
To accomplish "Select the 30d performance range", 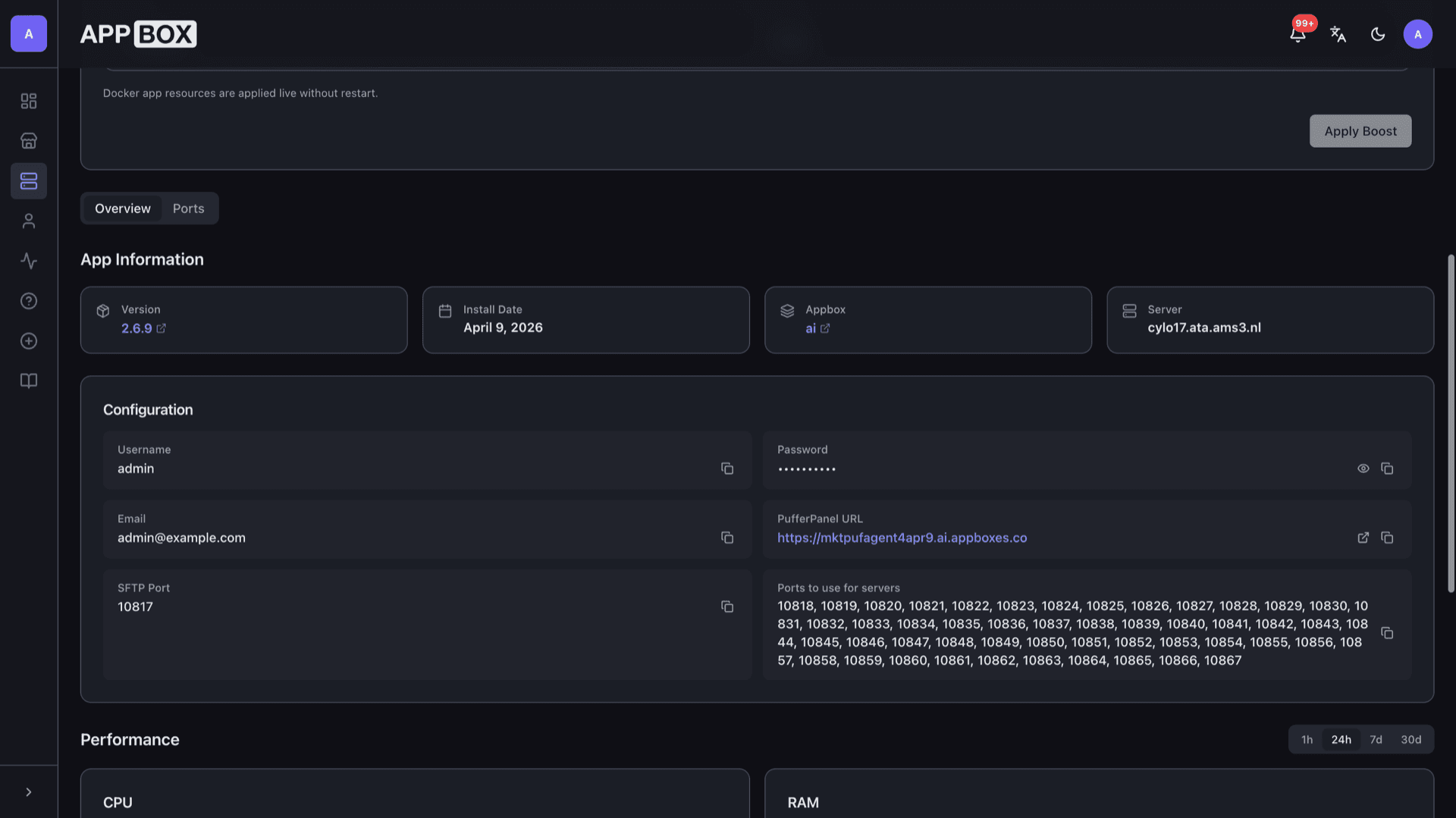I will tap(1410, 740).
